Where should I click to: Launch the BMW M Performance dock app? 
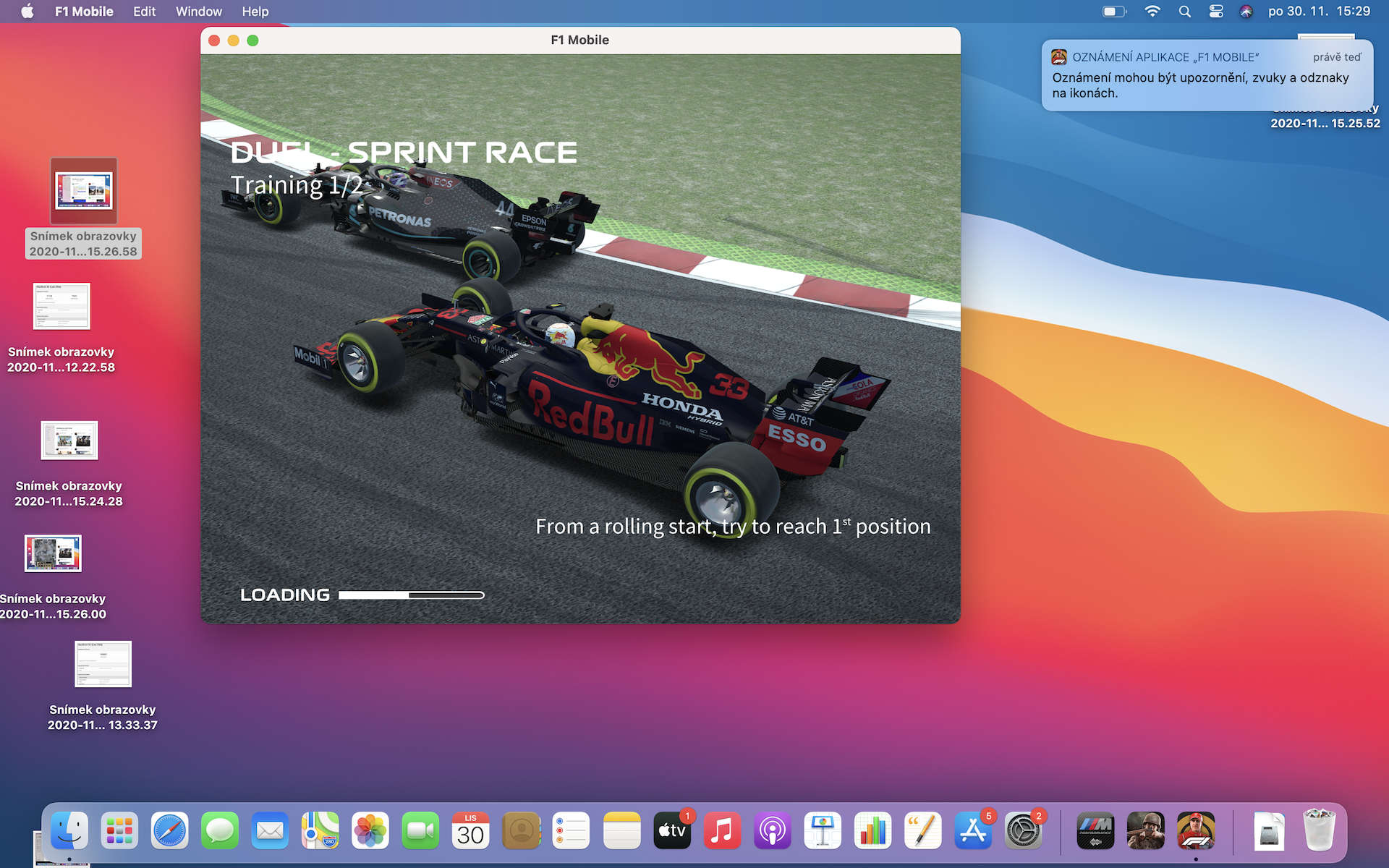click(x=1095, y=830)
